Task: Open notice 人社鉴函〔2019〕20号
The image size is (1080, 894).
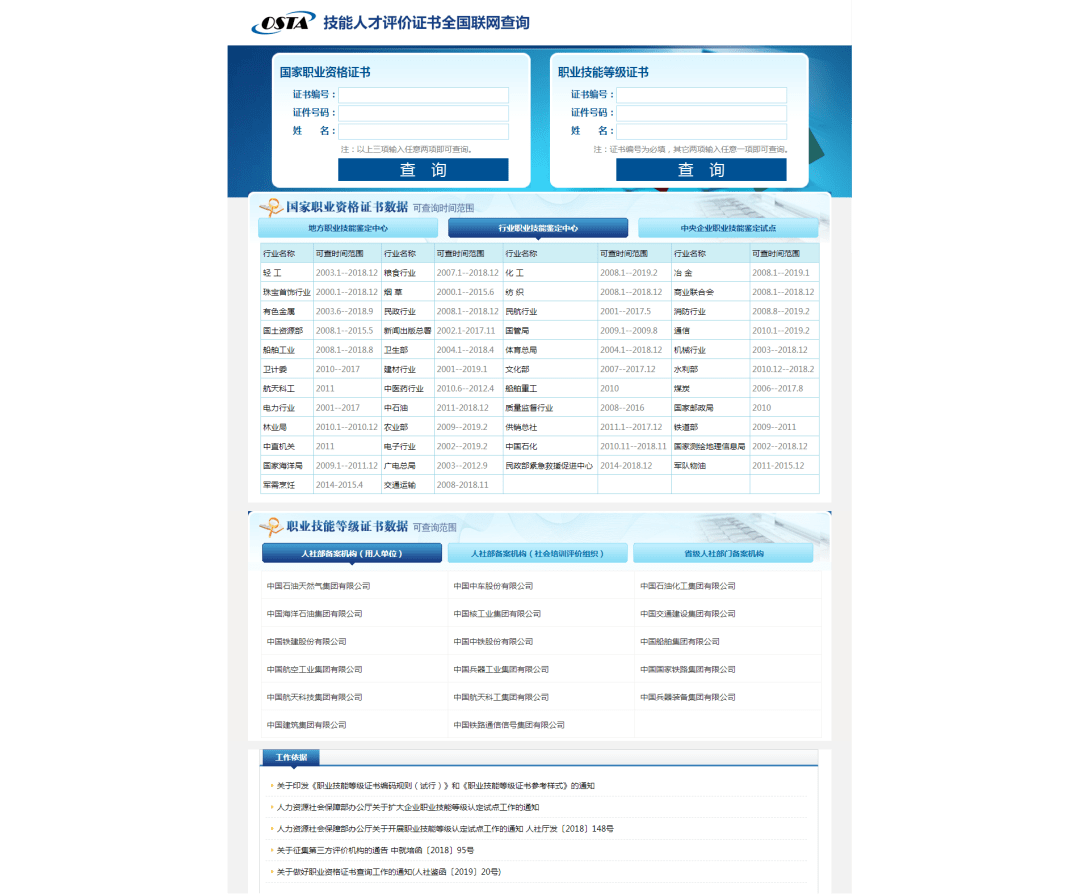Action: 388,872
